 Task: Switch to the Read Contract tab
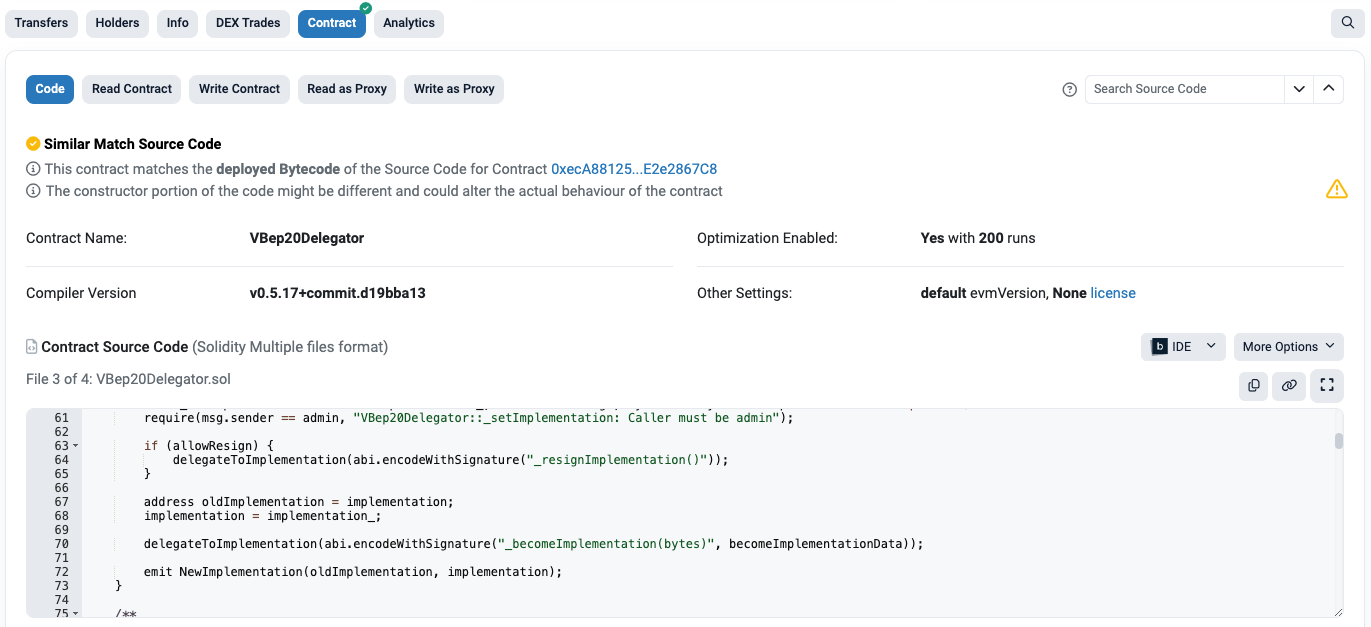click(132, 89)
